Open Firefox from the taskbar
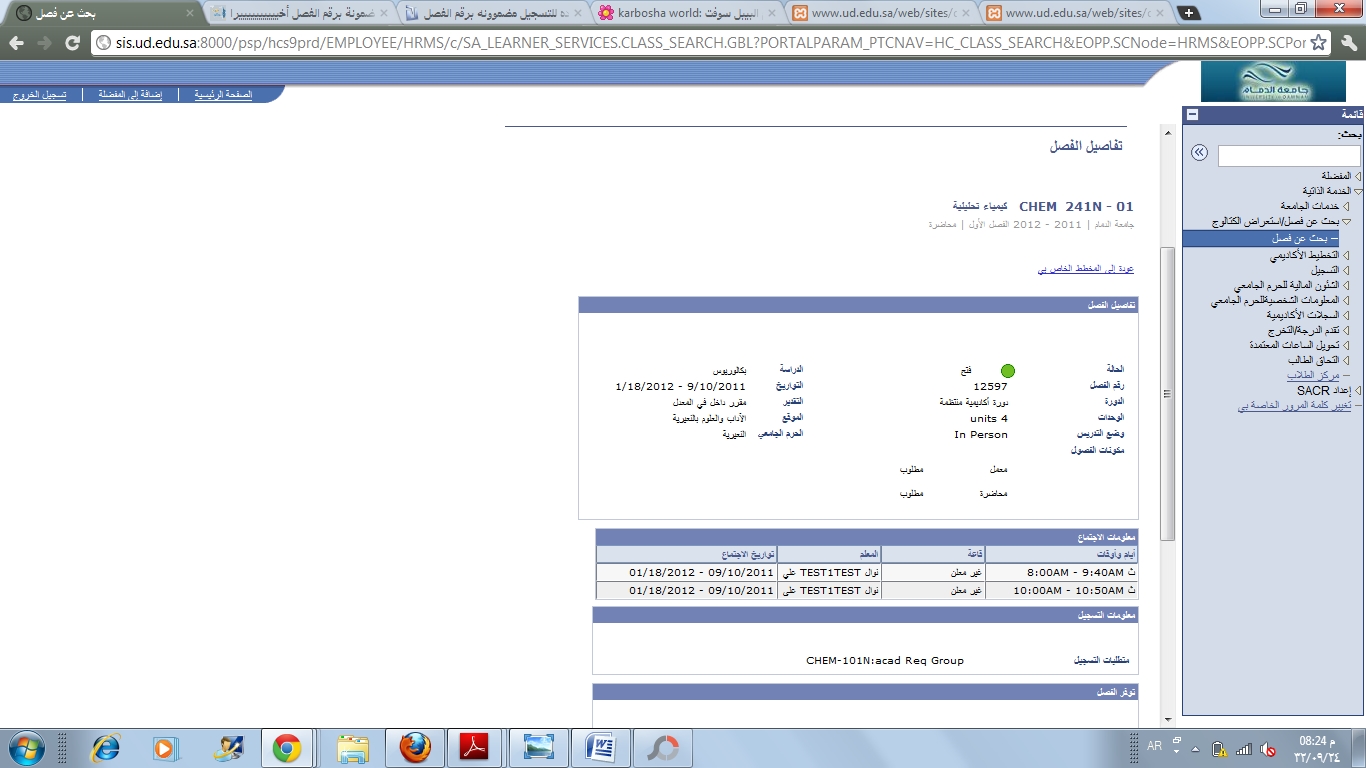 click(414, 747)
